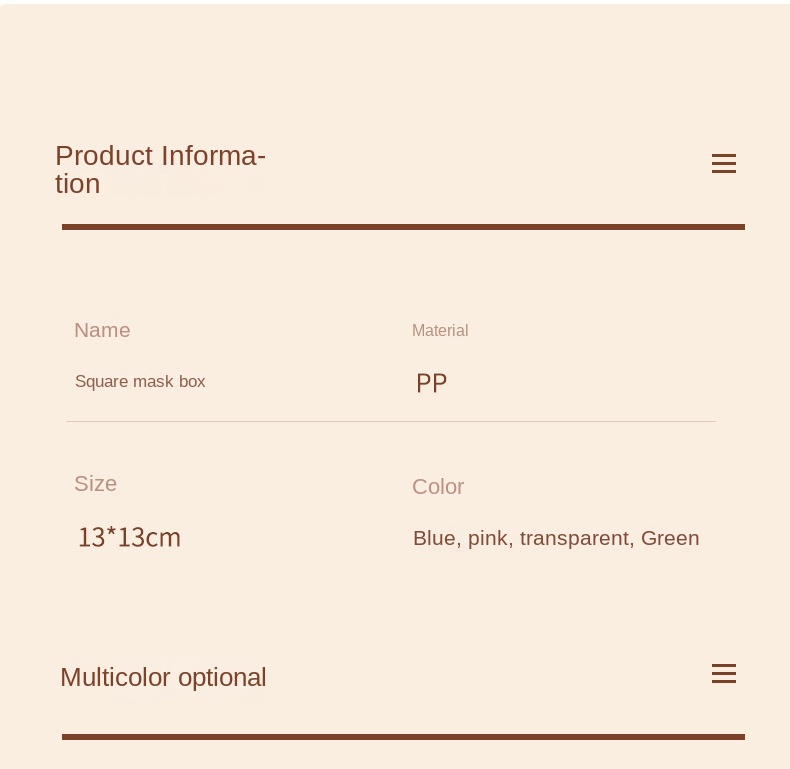Viewport: 790px width, 769px height.
Task: Click the thick divider under Multicolor optional
Action: pyautogui.click(x=403, y=737)
